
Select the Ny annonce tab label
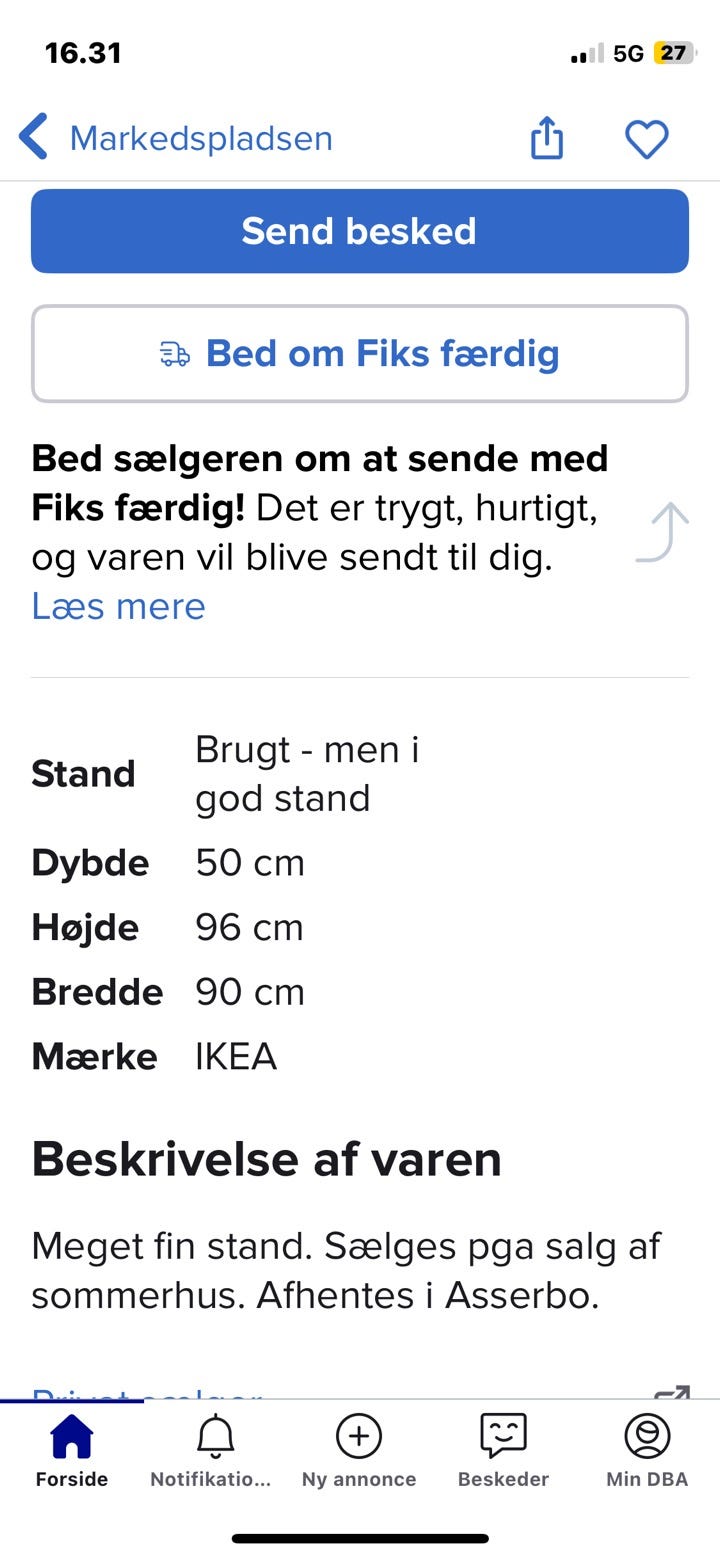coord(358,1480)
